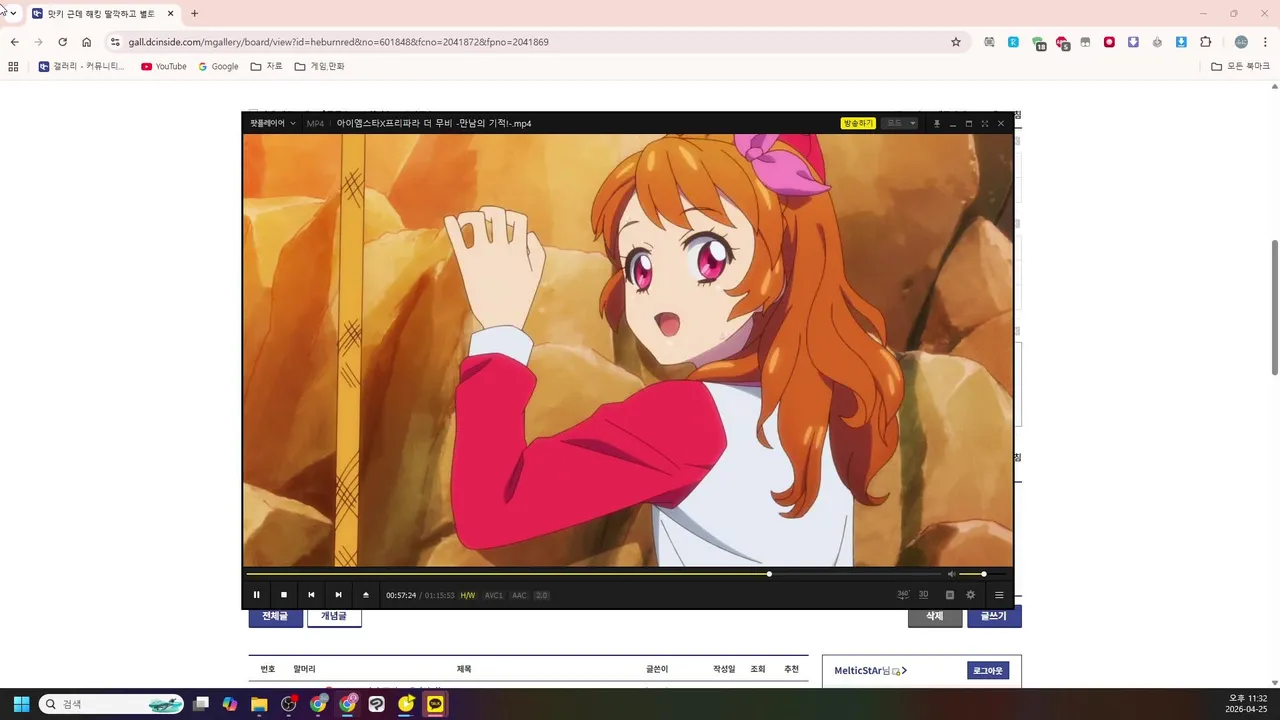Screen dimensions: 1280x720
Task: Click the 조회 views column header
Action: pyautogui.click(x=757, y=669)
